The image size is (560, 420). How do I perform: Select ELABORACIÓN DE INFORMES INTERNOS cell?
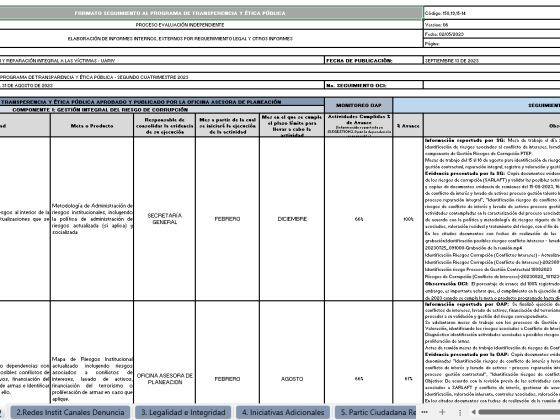211,39
